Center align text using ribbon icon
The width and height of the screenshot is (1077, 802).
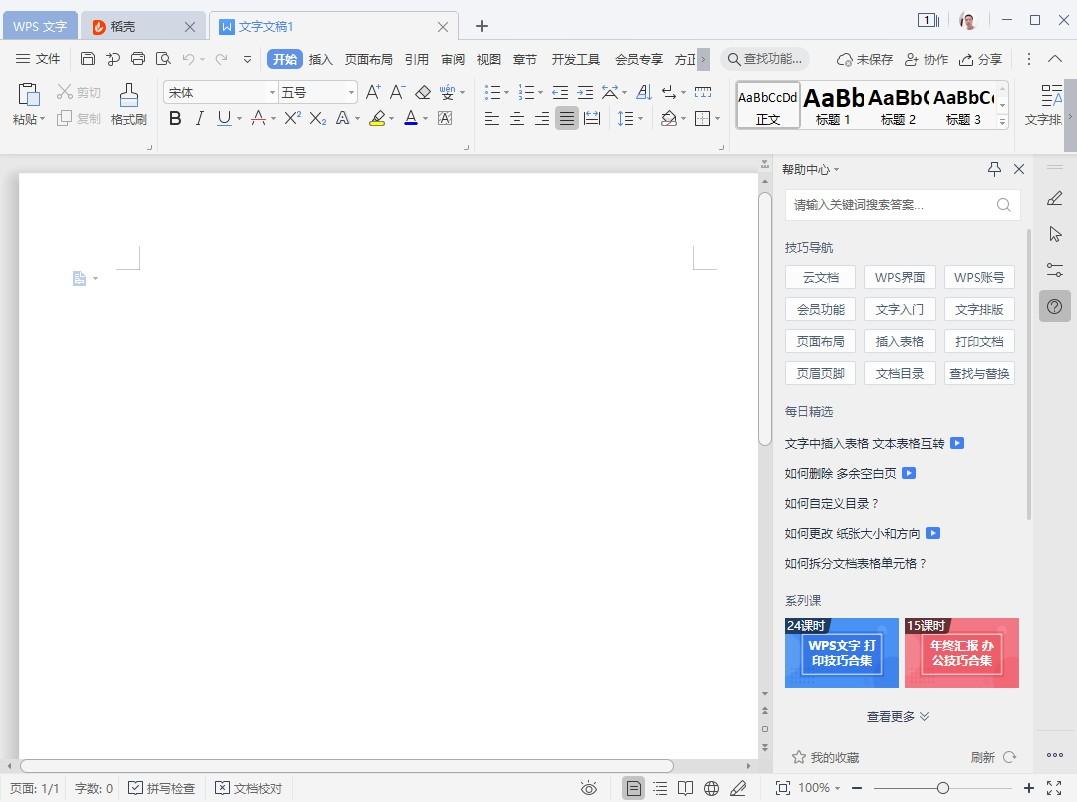pyautogui.click(x=516, y=119)
